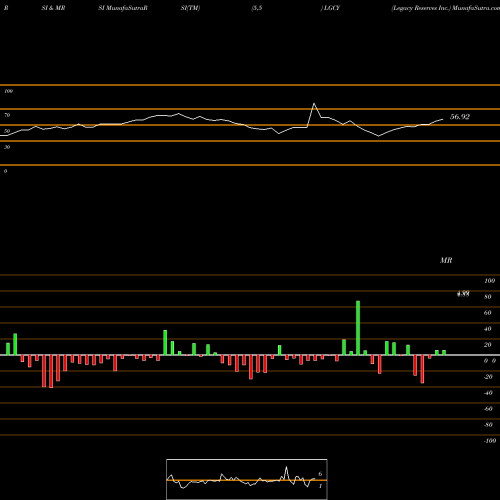Click the 30 level label on the RSI axis
Viewport: 500px width, 500px height.
point(7,147)
